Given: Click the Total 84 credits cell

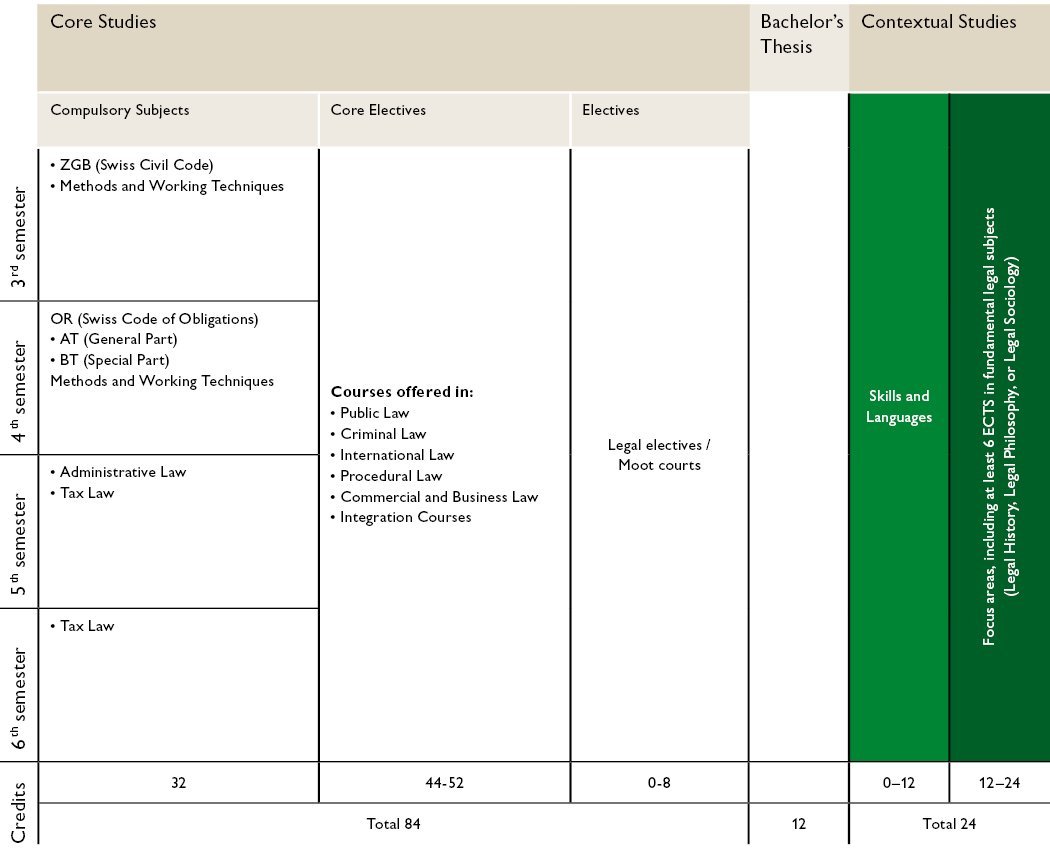Looking at the screenshot, I should click(393, 824).
